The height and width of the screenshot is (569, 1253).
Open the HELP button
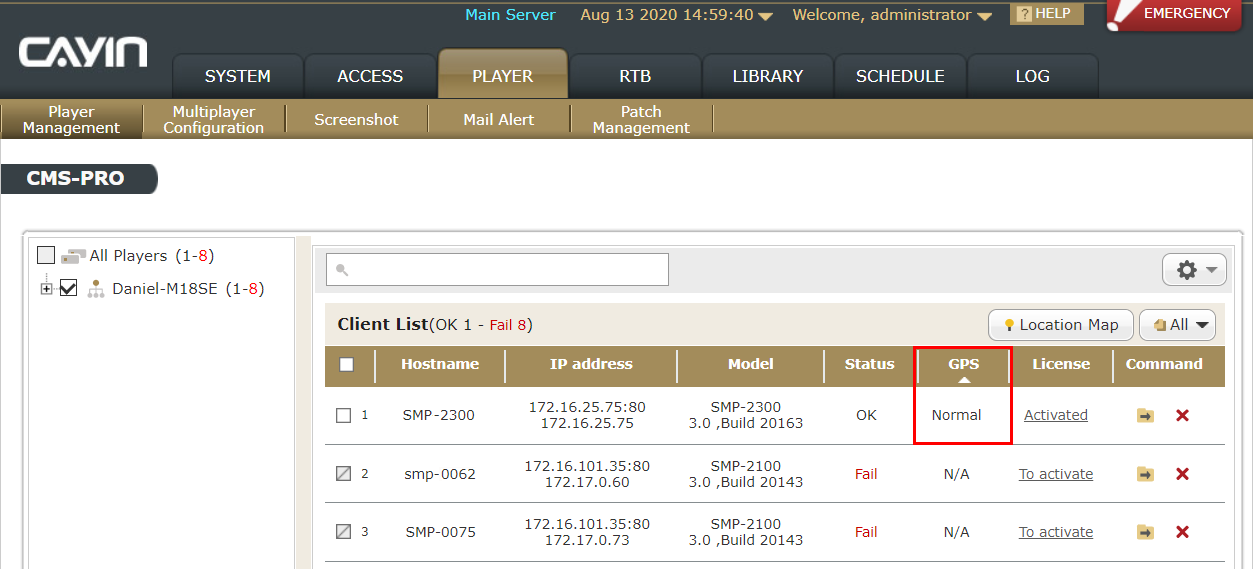pos(1047,14)
